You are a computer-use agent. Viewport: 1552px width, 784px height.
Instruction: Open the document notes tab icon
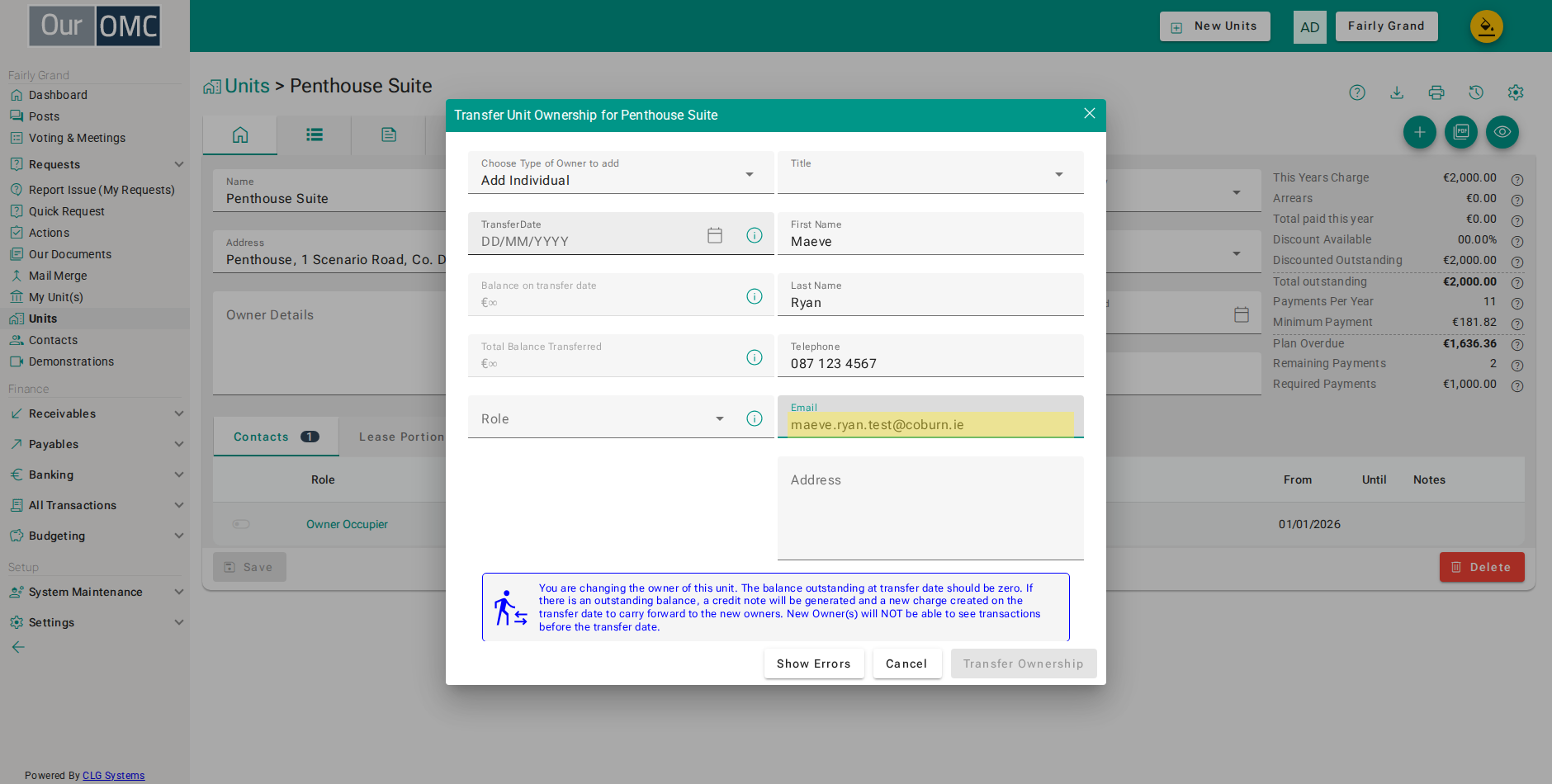click(x=389, y=135)
